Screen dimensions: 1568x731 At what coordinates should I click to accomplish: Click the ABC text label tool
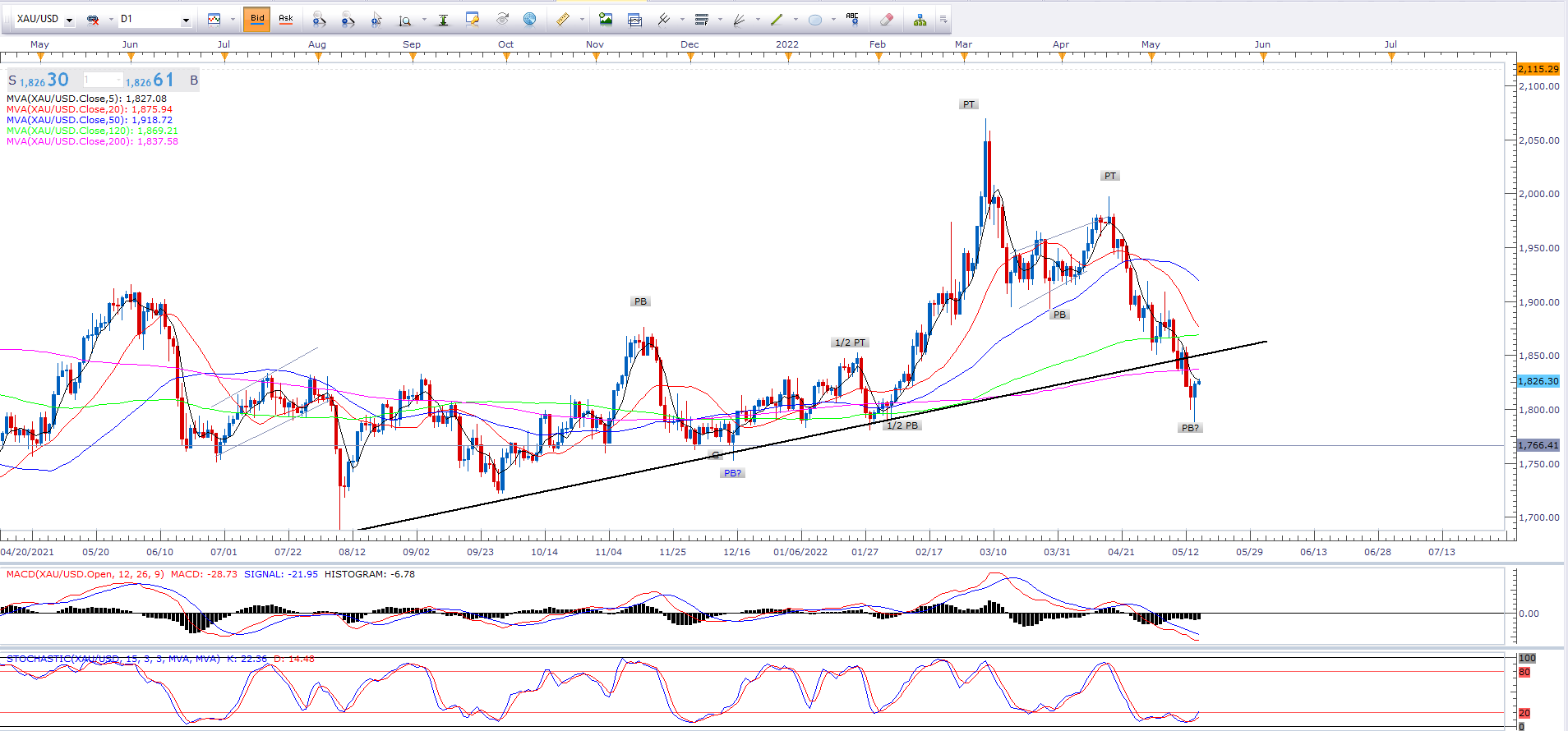pos(852,18)
